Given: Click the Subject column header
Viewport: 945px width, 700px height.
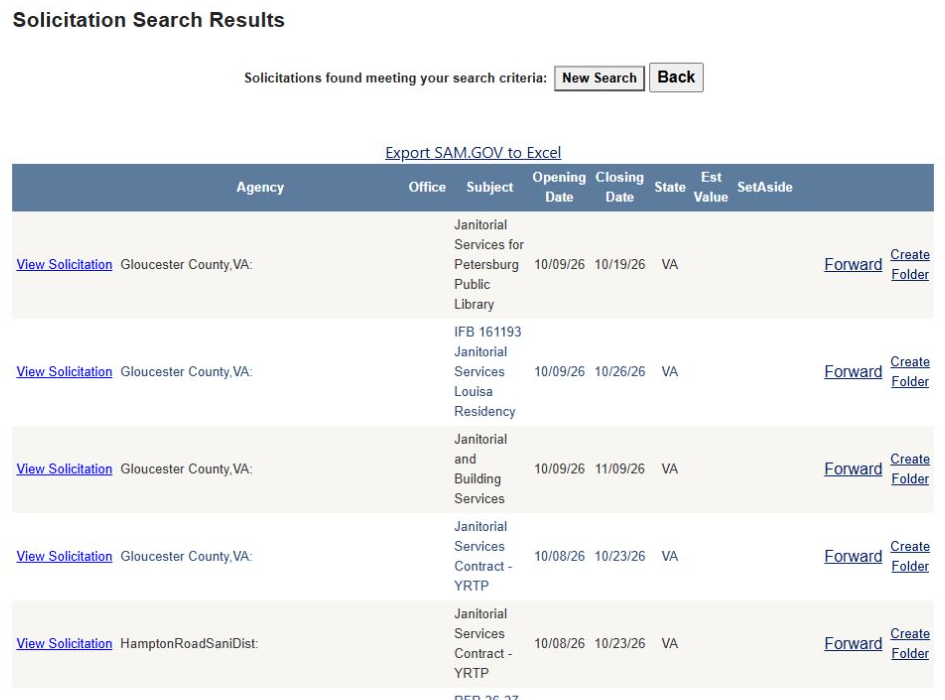Looking at the screenshot, I should point(489,188).
